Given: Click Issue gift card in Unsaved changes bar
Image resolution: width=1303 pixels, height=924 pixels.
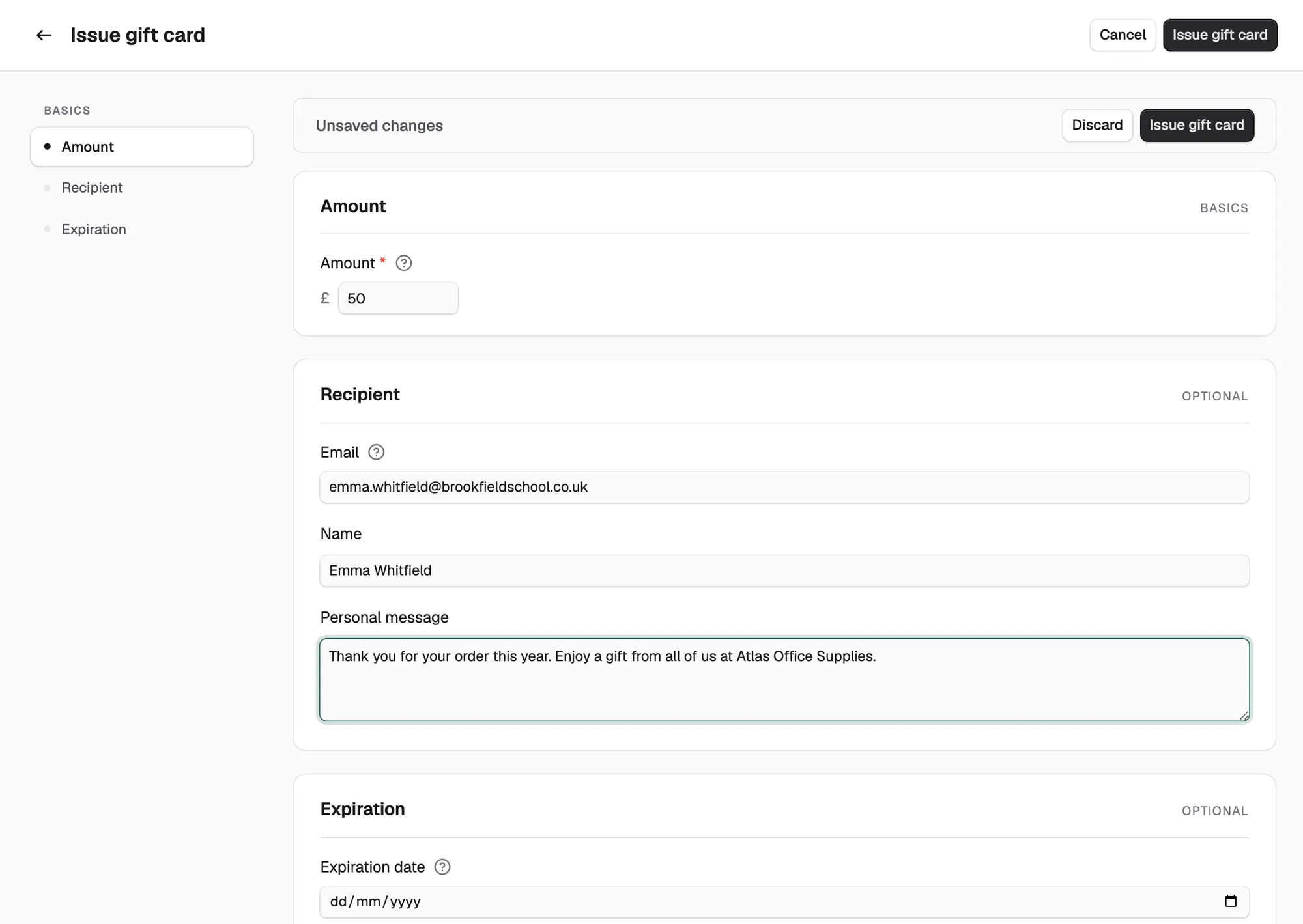Looking at the screenshot, I should point(1197,125).
